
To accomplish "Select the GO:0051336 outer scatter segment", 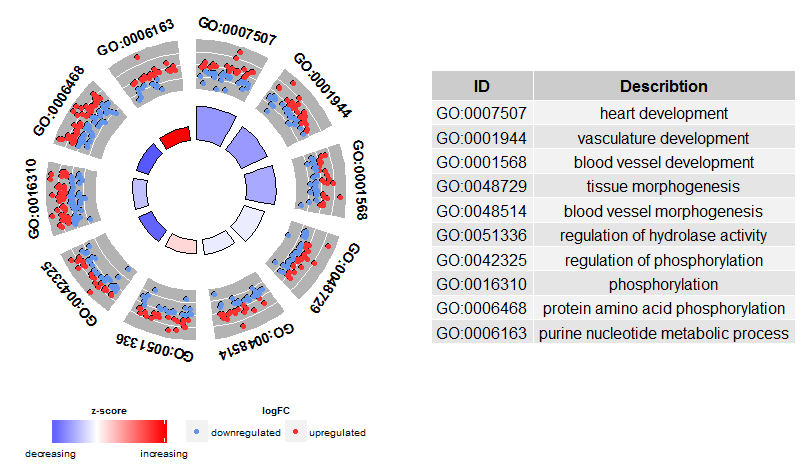I will pyautogui.click(x=167, y=308).
